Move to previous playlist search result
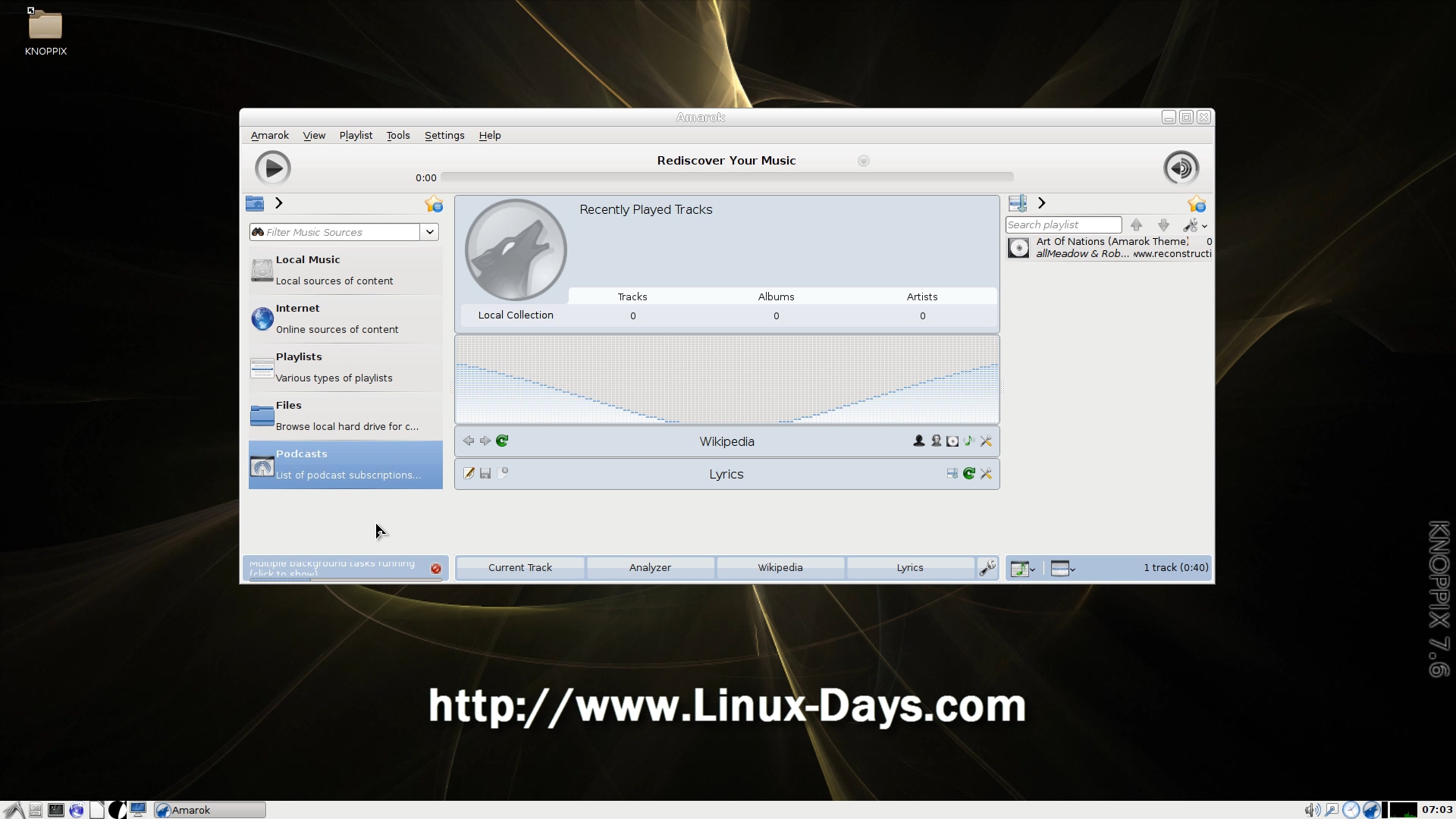The height and width of the screenshot is (819, 1456). click(x=1136, y=225)
